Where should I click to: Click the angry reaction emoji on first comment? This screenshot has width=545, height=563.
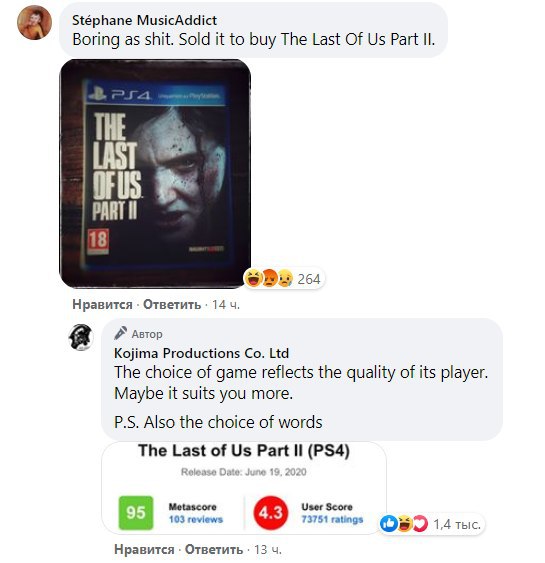270,278
